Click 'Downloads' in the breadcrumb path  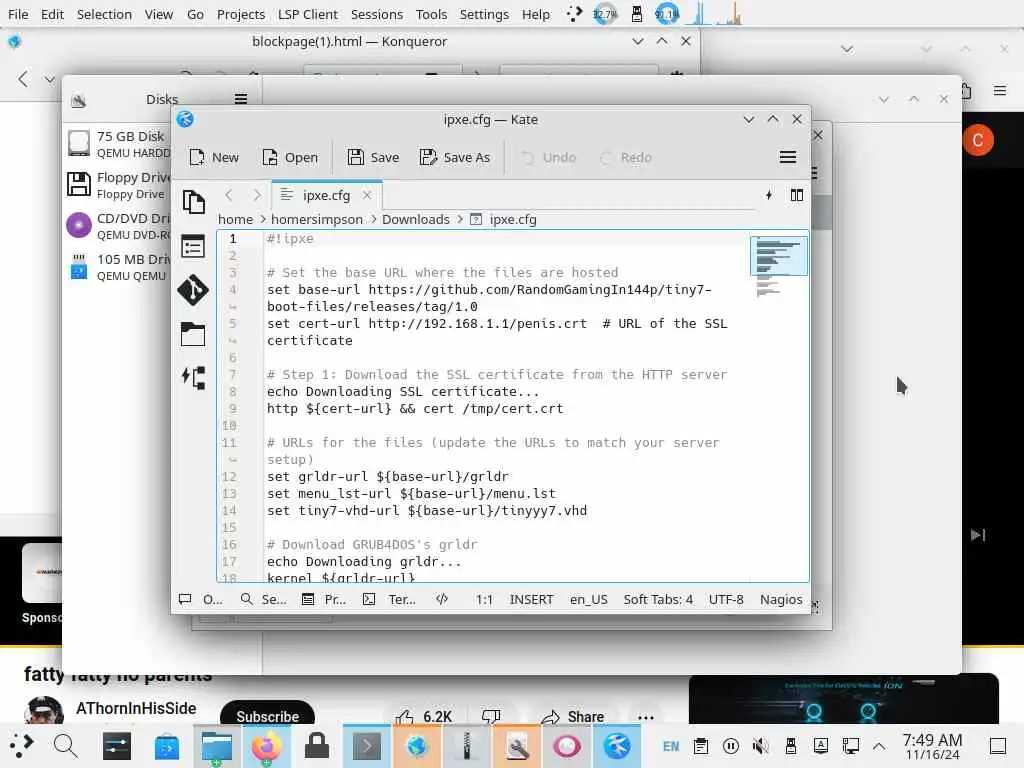[x=415, y=219]
